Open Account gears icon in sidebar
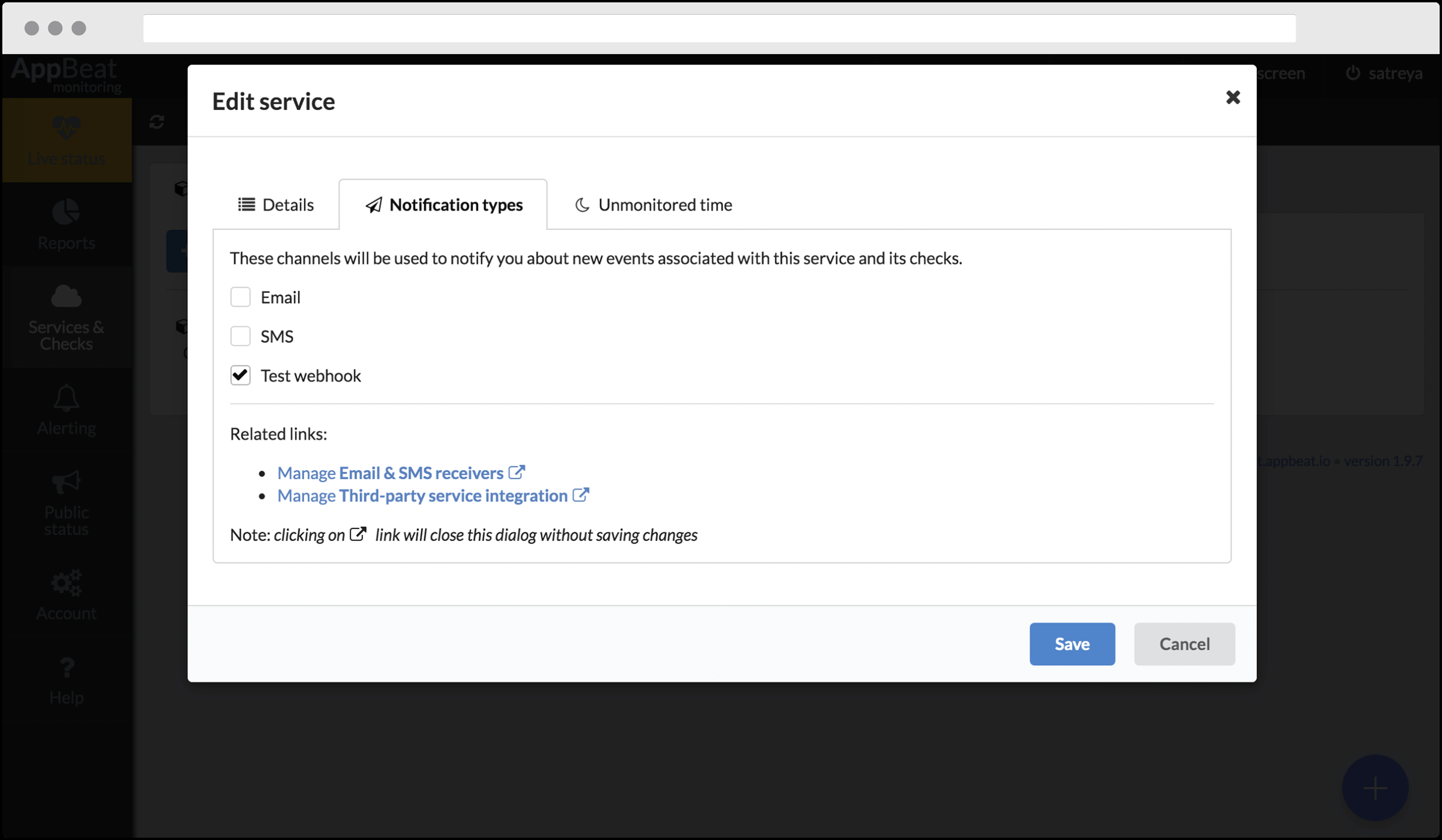1442x840 pixels. point(66,583)
